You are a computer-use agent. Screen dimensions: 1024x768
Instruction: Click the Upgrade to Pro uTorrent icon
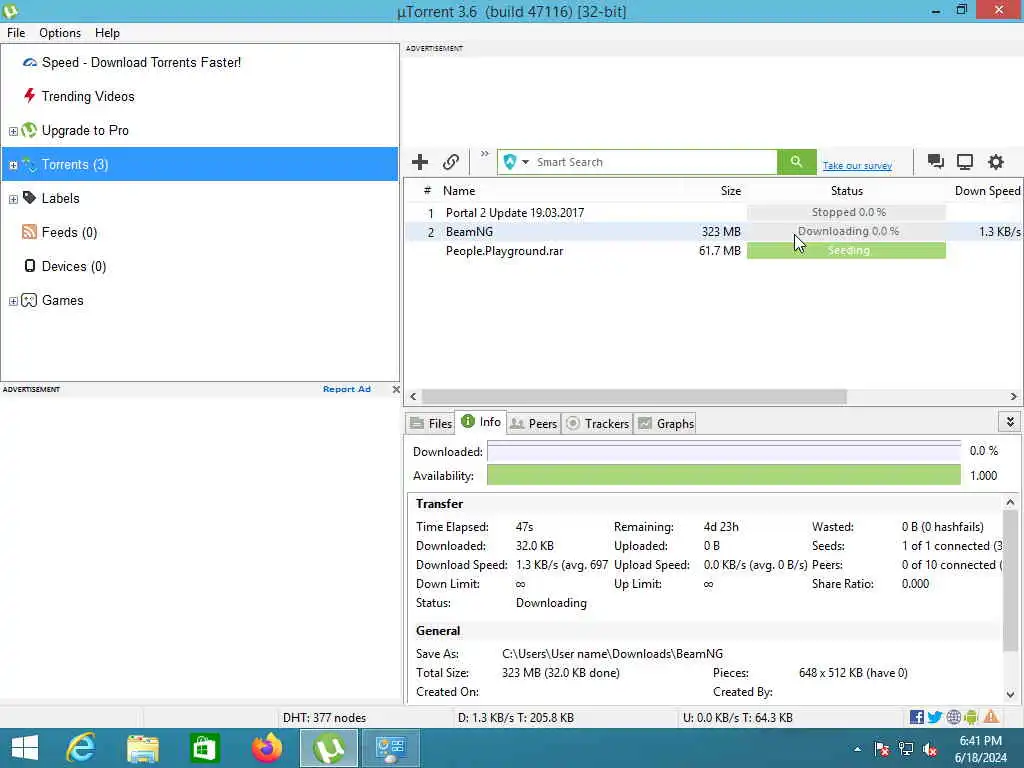(29, 130)
